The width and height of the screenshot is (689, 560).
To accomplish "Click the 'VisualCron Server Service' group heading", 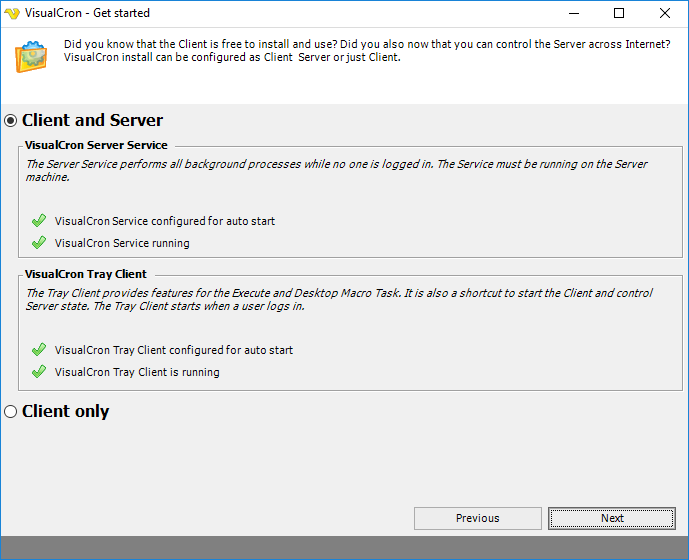I will (96, 145).
